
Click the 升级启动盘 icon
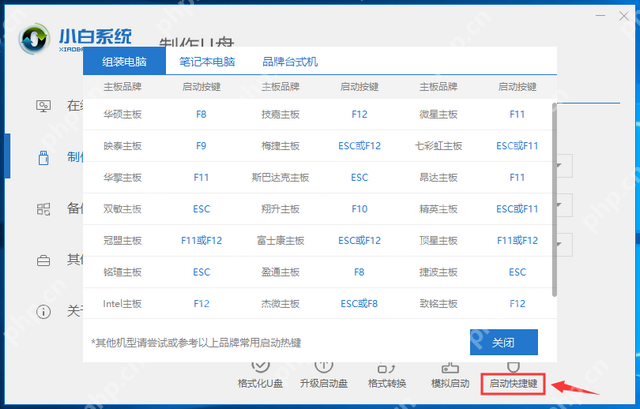point(322,370)
